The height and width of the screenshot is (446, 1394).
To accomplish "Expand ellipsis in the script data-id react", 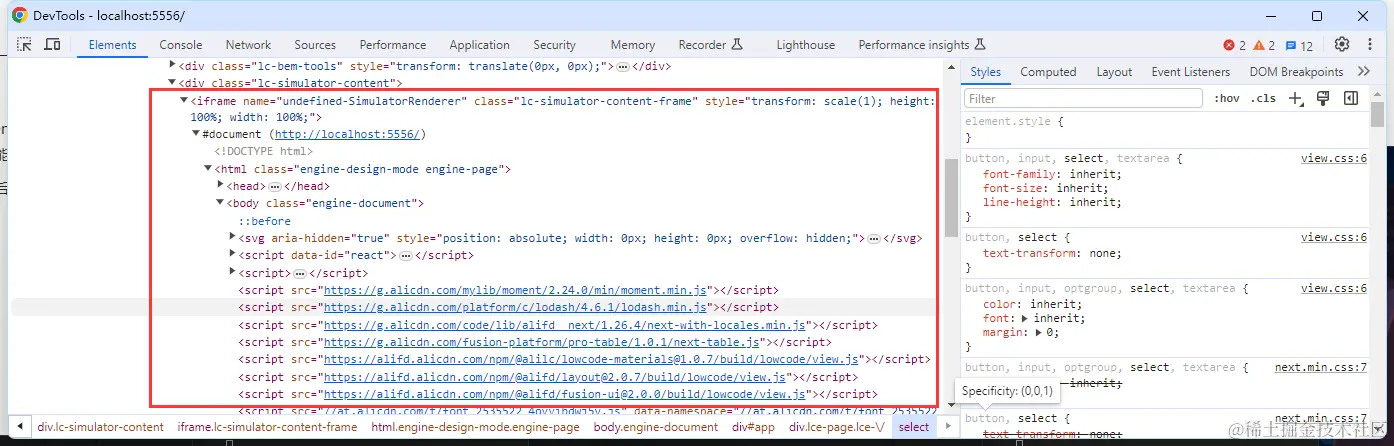I will tap(406, 256).
